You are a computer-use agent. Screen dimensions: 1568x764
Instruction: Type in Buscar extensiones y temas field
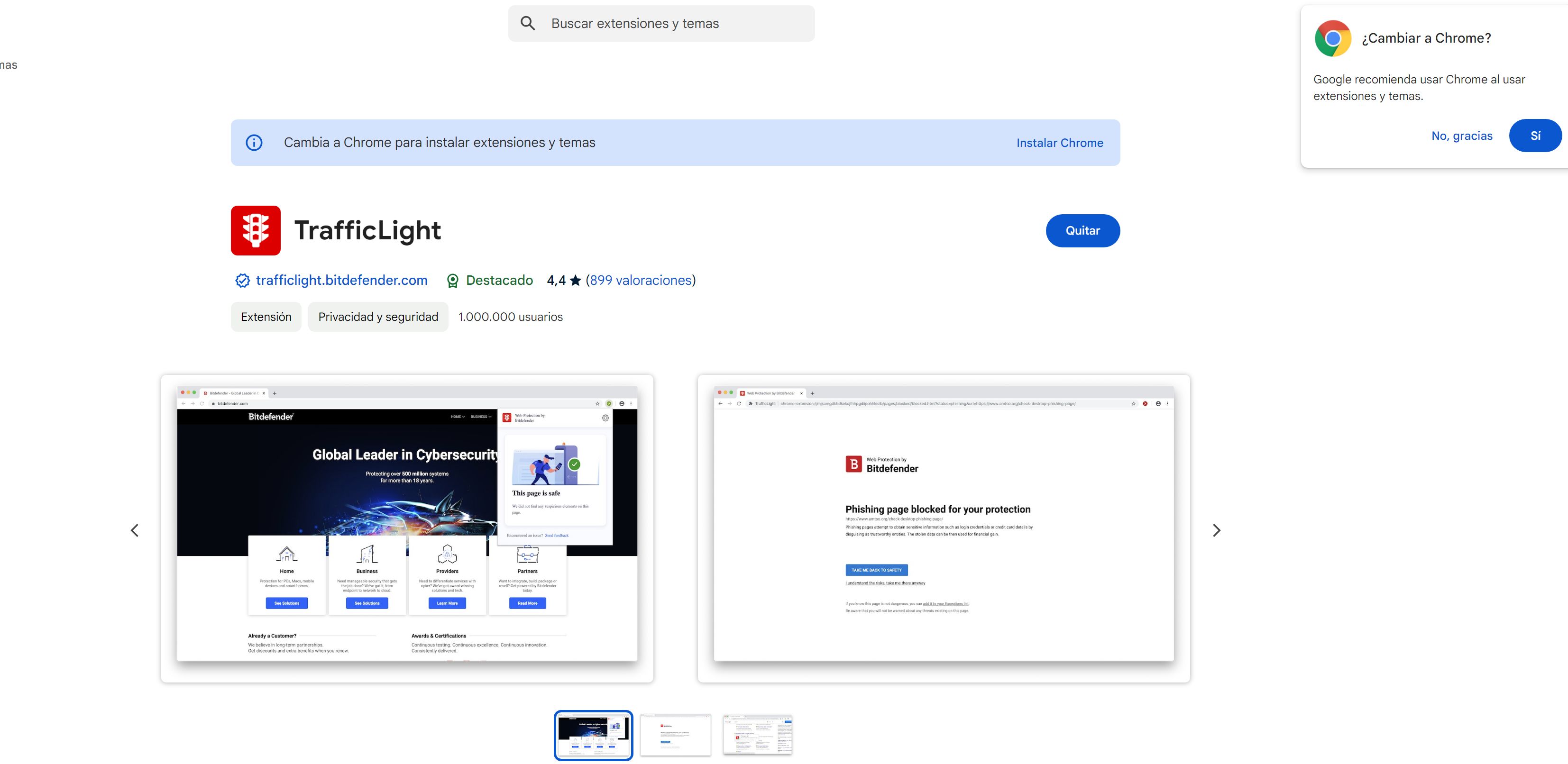click(x=669, y=23)
